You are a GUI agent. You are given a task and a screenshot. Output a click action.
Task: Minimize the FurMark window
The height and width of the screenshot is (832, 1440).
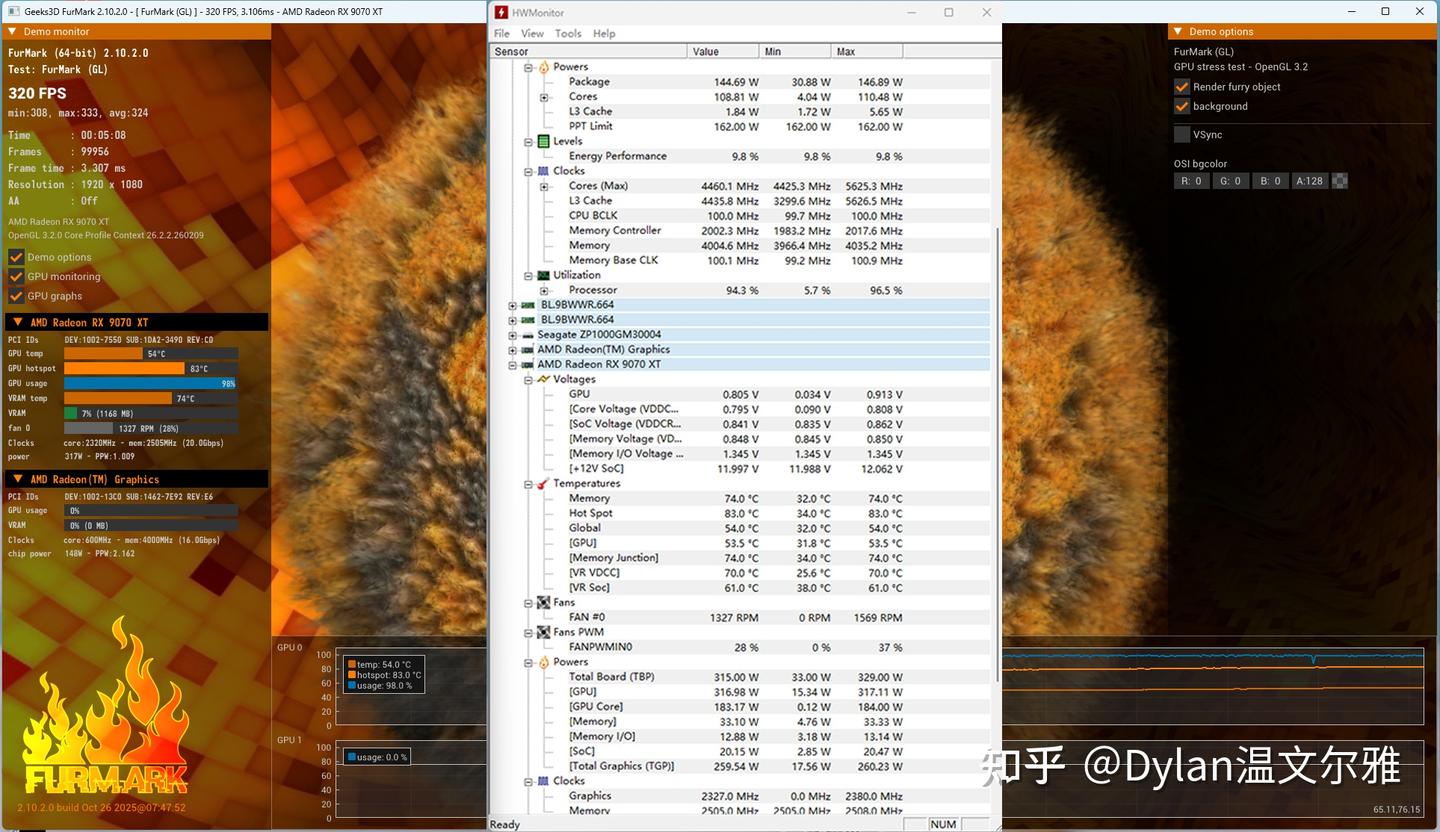tap(1350, 11)
